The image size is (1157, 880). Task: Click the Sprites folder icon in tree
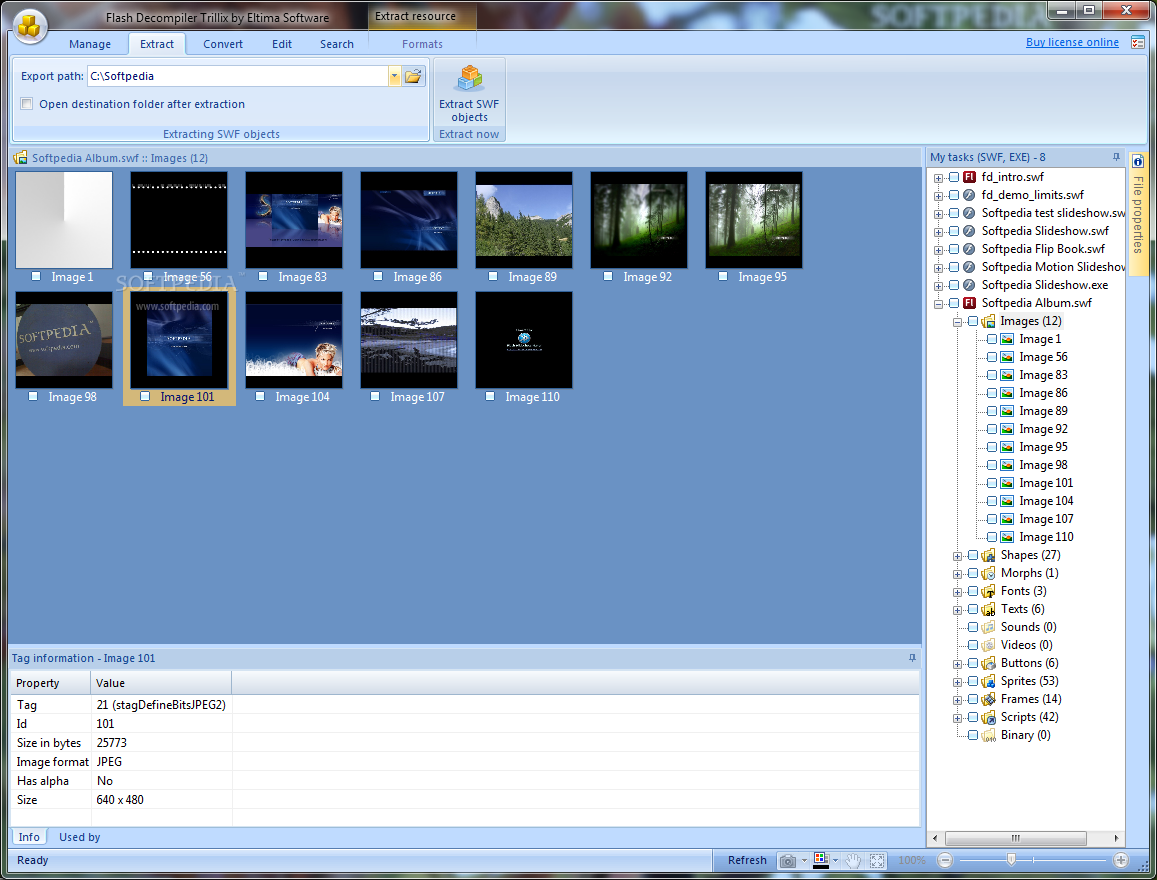[989, 682]
